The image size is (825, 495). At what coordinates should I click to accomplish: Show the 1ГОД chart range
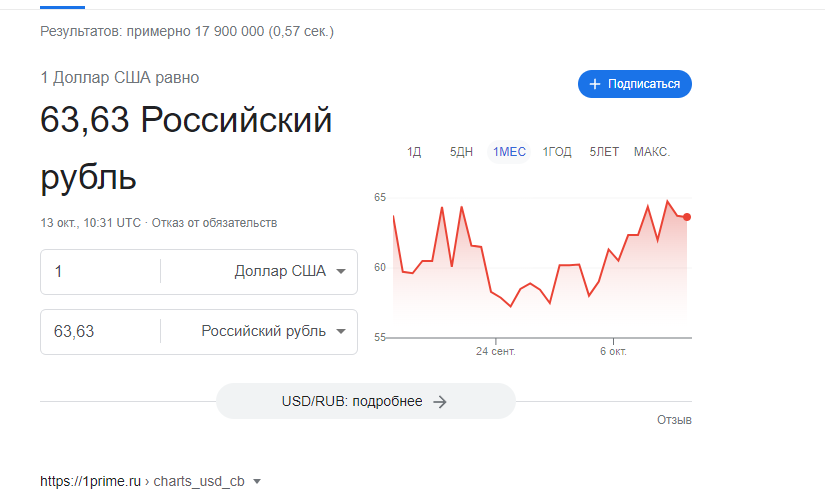pyautogui.click(x=557, y=152)
